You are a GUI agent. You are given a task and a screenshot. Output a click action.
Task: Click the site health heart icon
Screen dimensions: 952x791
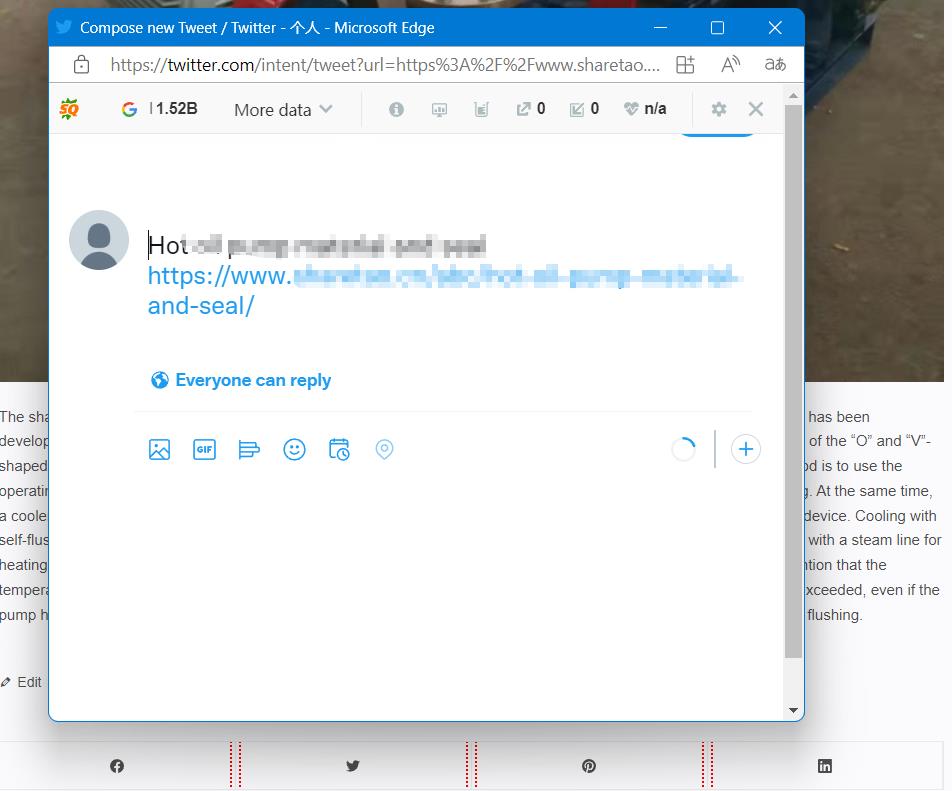[631, 109]
